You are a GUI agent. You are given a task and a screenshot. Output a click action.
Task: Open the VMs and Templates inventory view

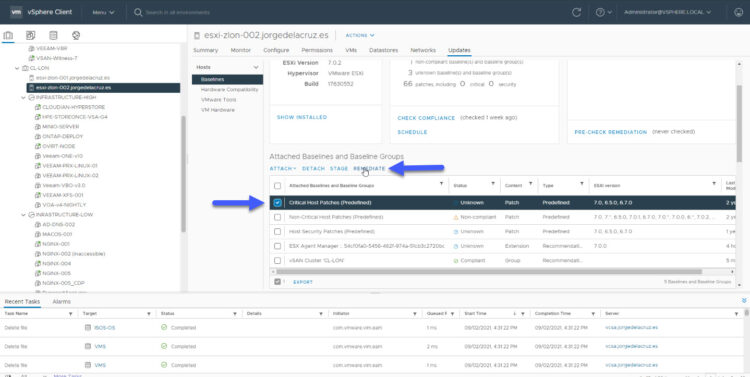[31, 35]
